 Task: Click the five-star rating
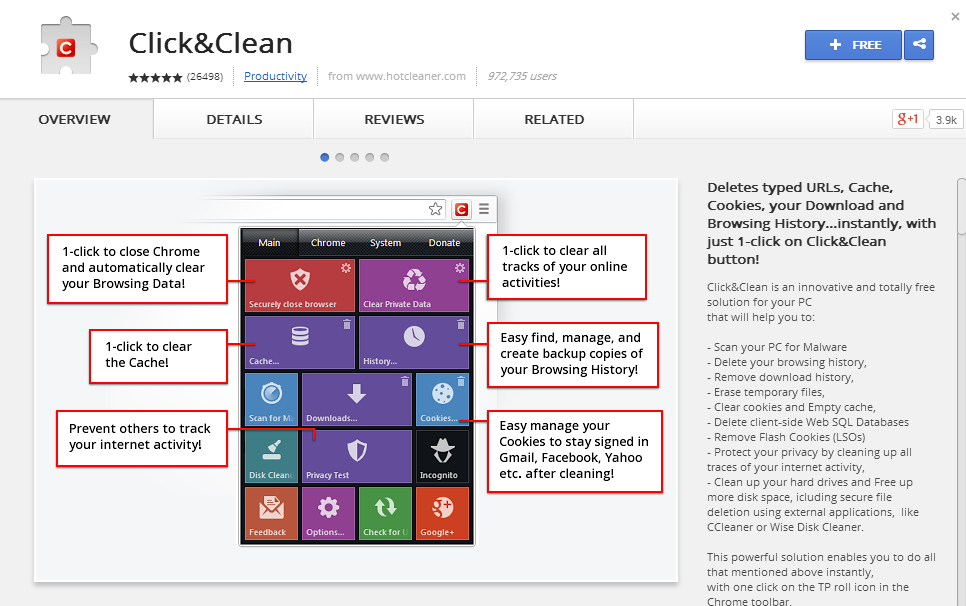click(155, 77)
